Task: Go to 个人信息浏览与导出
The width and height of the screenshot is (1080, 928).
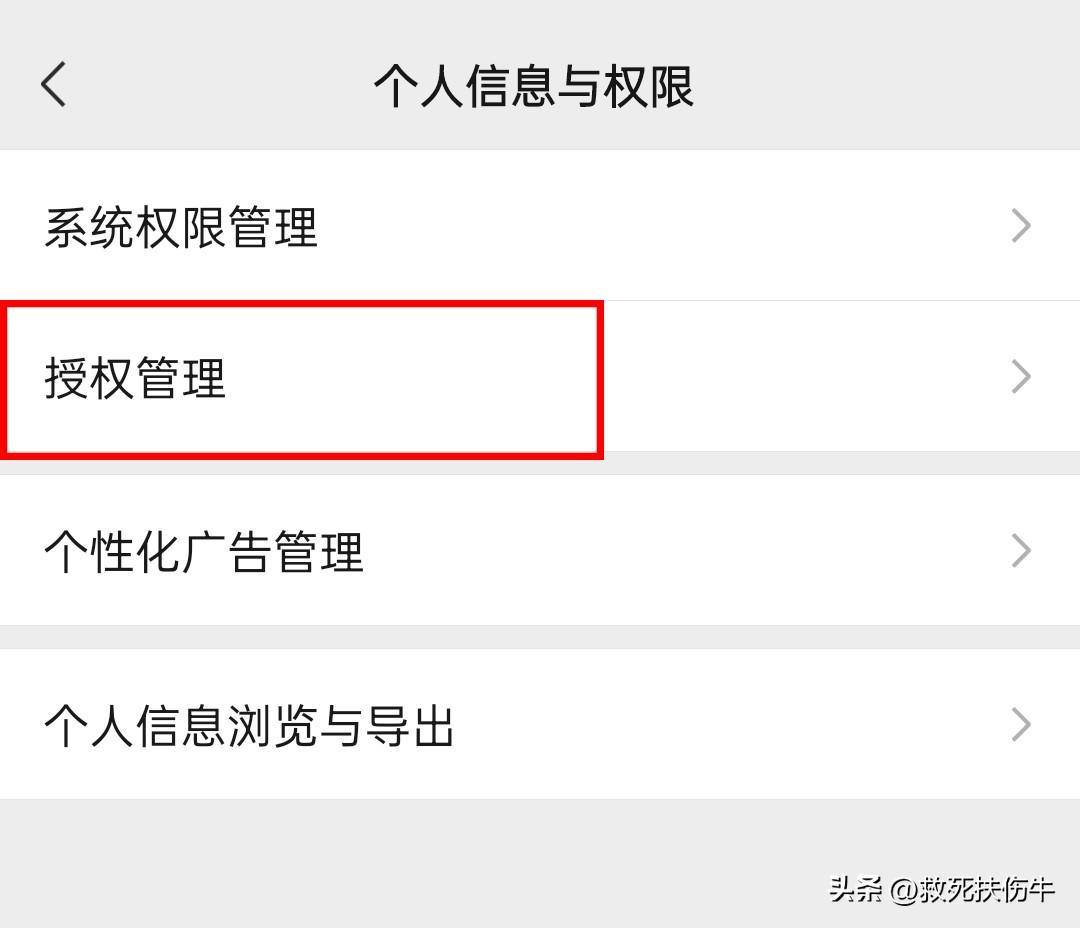Action: tap(540, 725)
